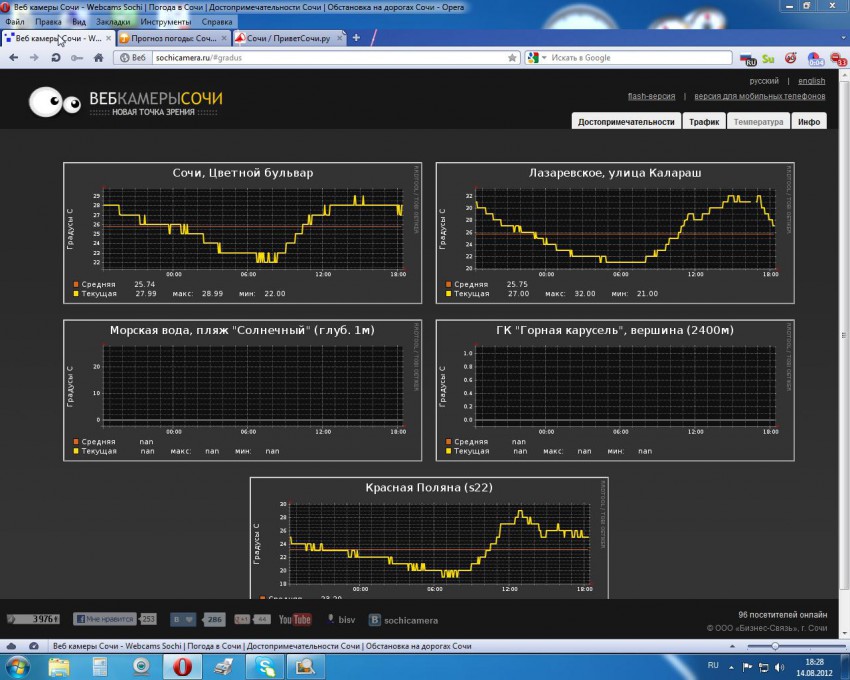Switch to the english language link
The width and height of the screenshot is (850, 680).
coord(811,81)
